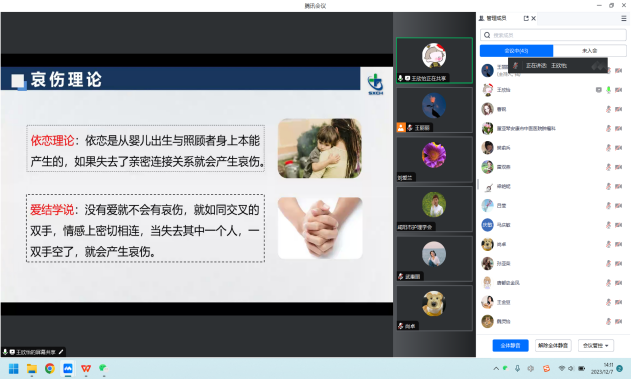Switch to the 未入会 tab
The image size is (631, 379).
[590, 51]
